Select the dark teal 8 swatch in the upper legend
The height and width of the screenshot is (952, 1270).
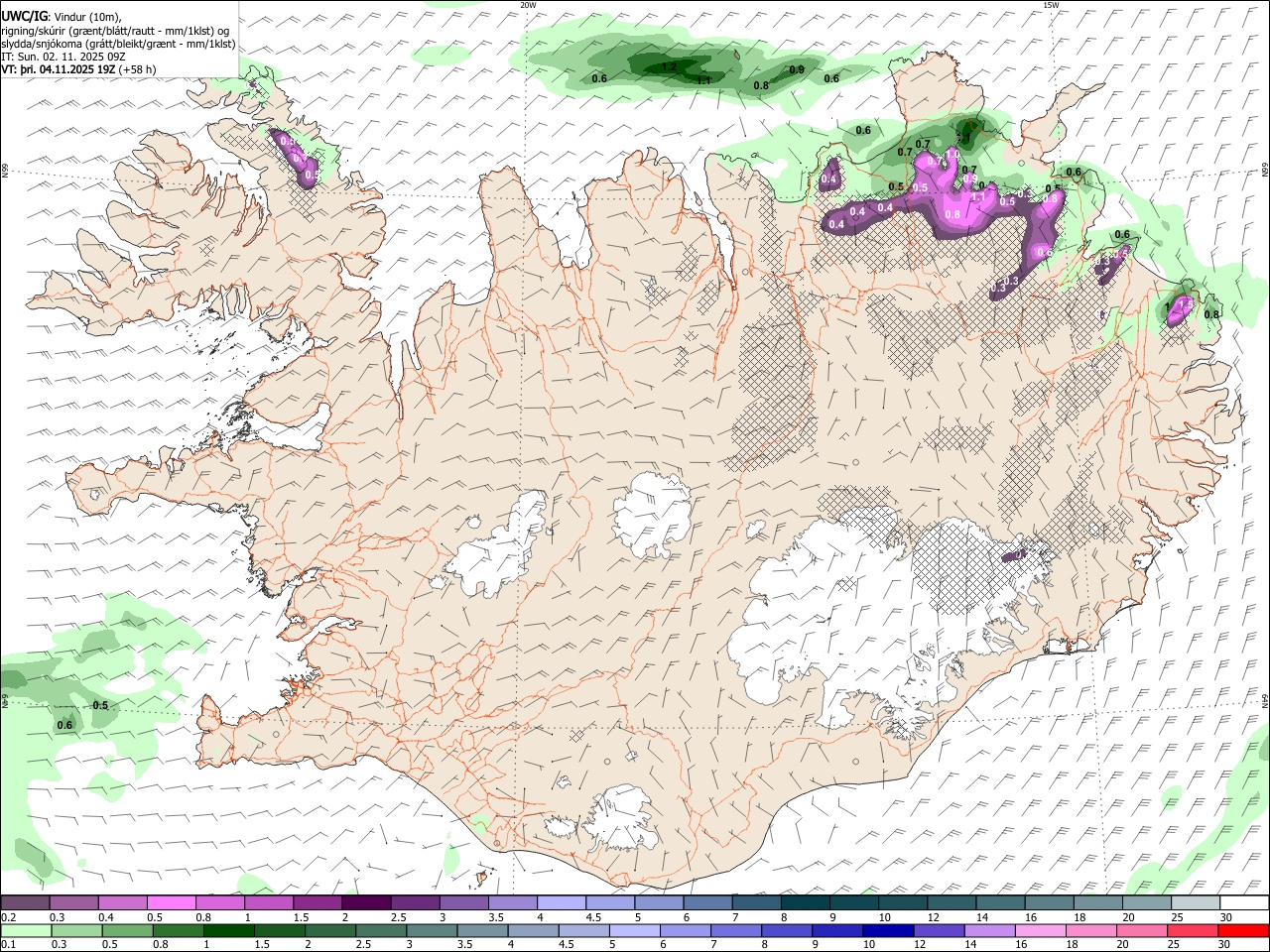[x=806, y=902]
